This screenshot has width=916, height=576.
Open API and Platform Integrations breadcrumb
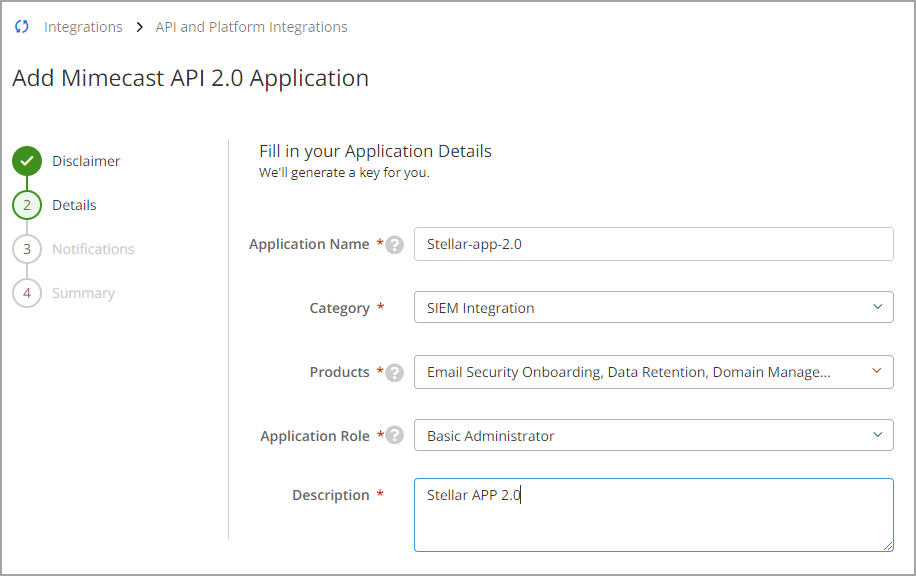coord(251,27)
